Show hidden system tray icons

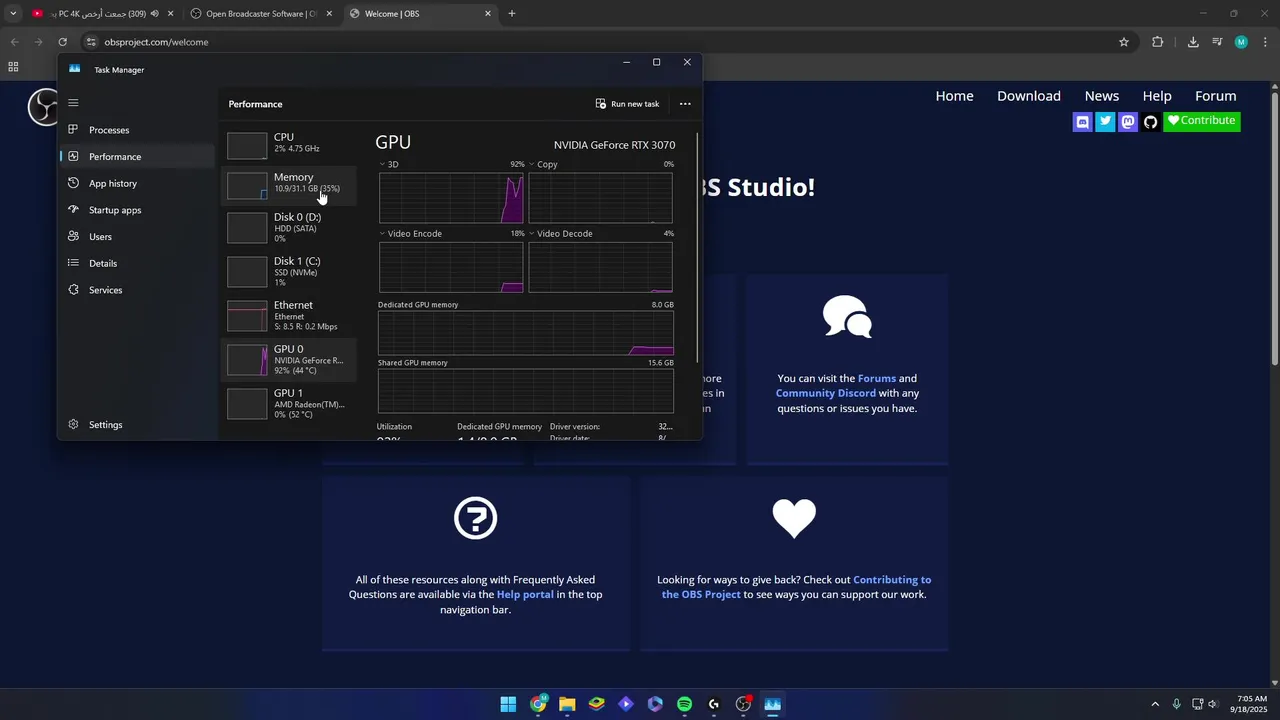pos(1155,704)
